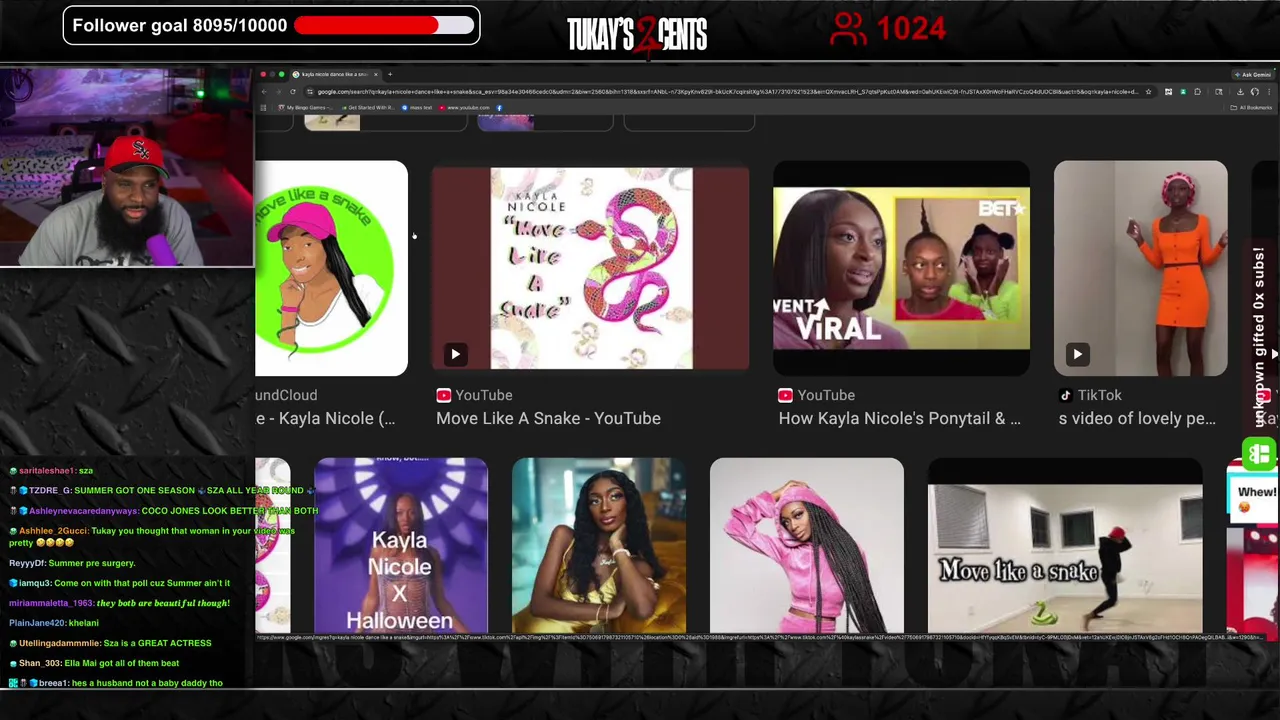Select the 'kayla nicole dance like a snake' browser tab
Image resolution: width=1280 pixels, height=720 pixels.
click(x=335, y=74)
